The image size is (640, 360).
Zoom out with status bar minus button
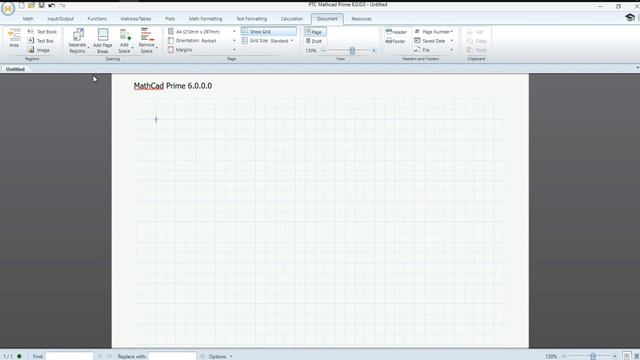(564, 356)
